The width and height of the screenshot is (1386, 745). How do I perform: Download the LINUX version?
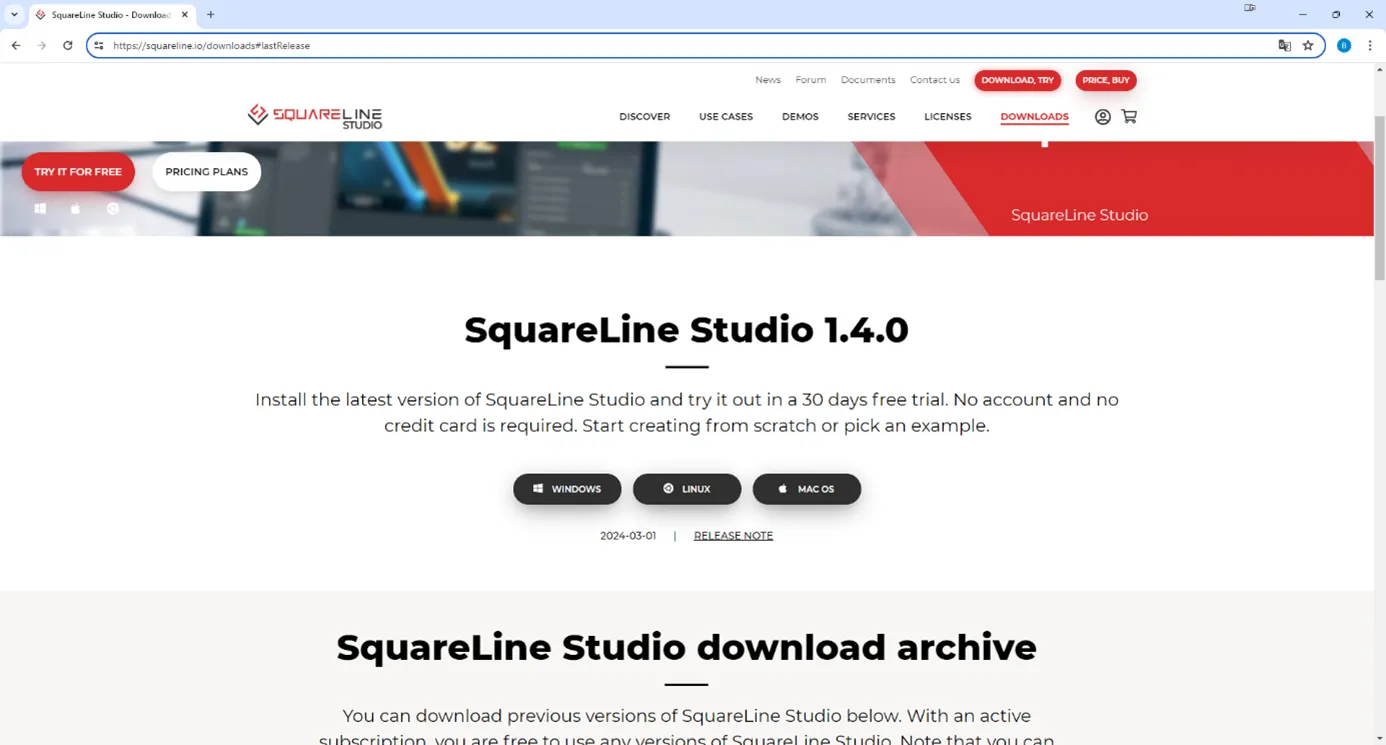687,489
